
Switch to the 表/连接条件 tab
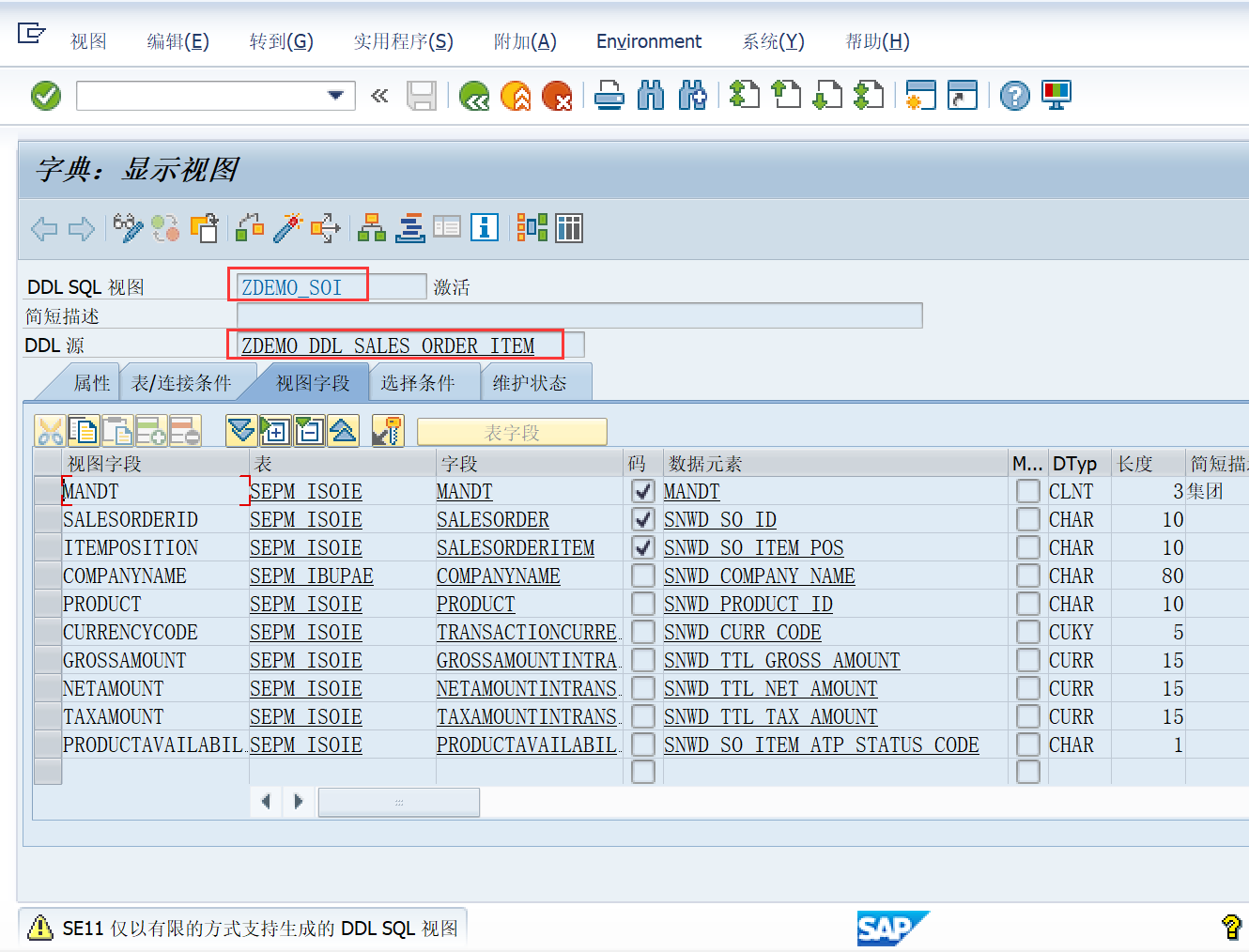coord(182,383)
